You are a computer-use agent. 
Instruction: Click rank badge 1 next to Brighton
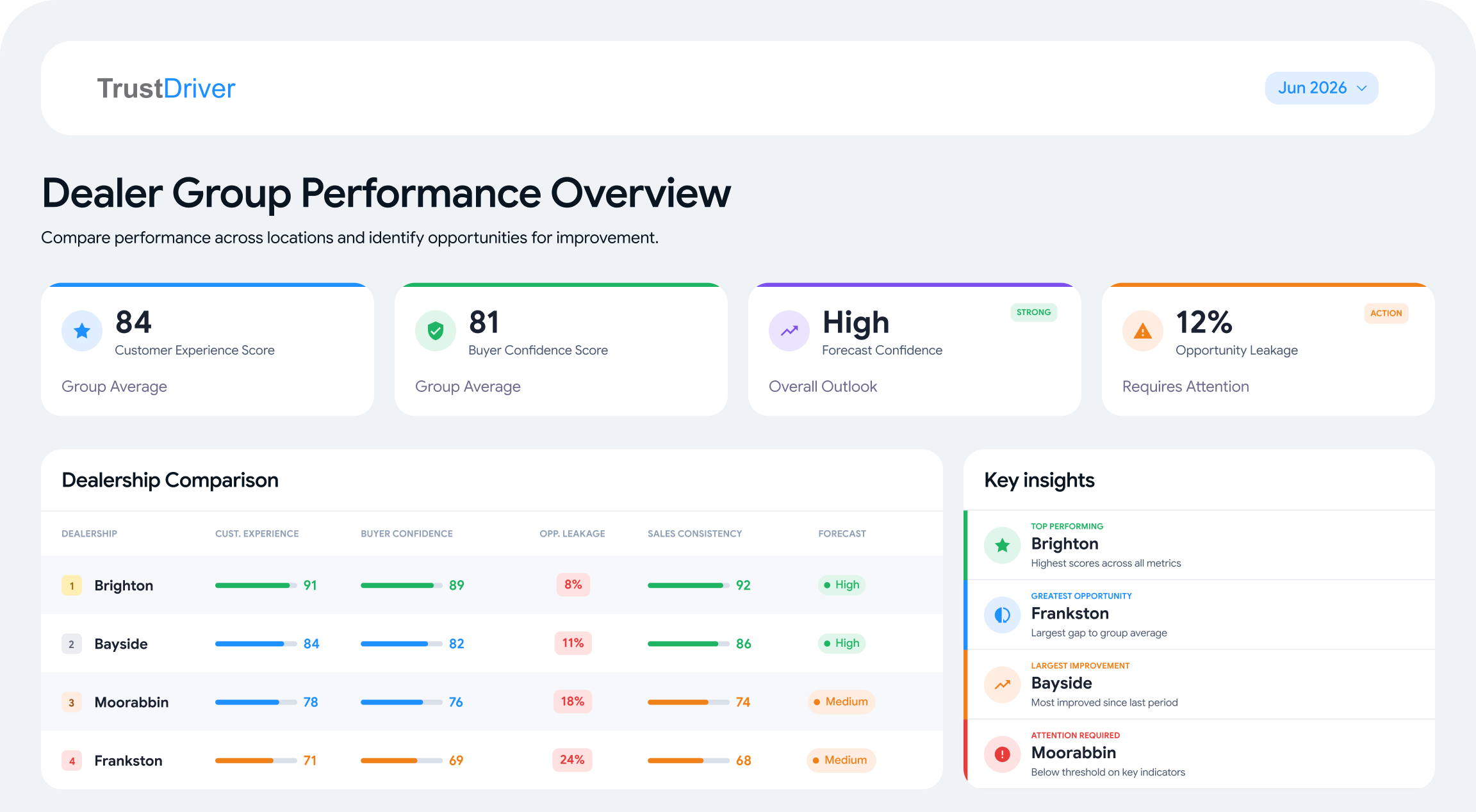pos(72,585)
